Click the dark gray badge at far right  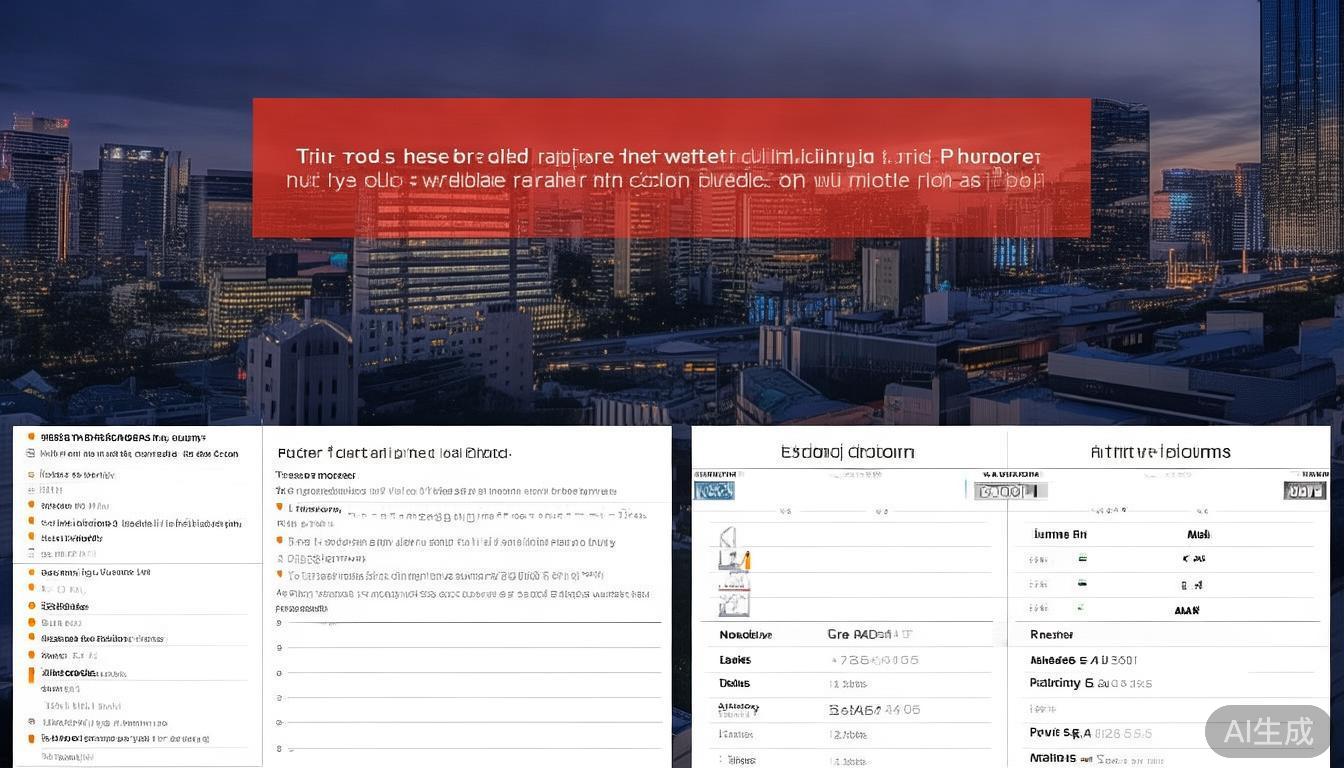tap(1304, 490)
